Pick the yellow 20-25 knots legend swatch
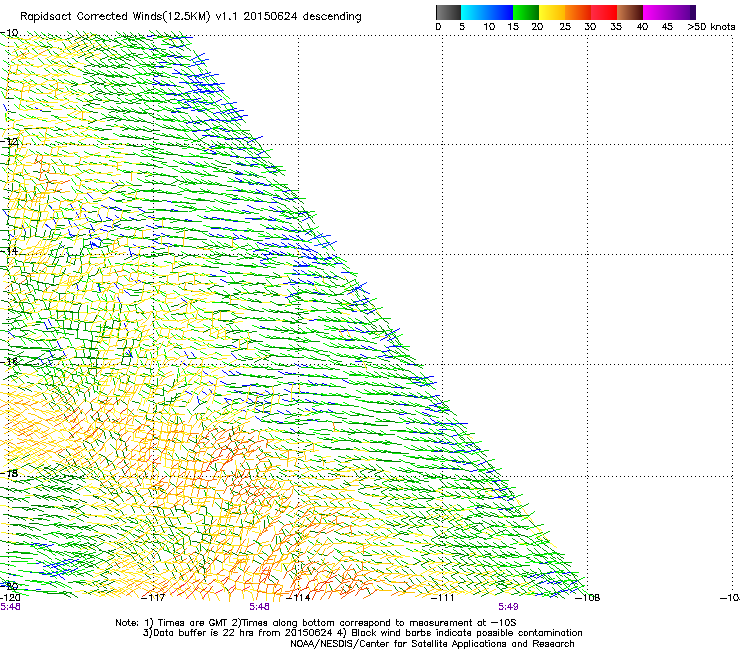This screenshot has height=650, width=740. [552, 12]
